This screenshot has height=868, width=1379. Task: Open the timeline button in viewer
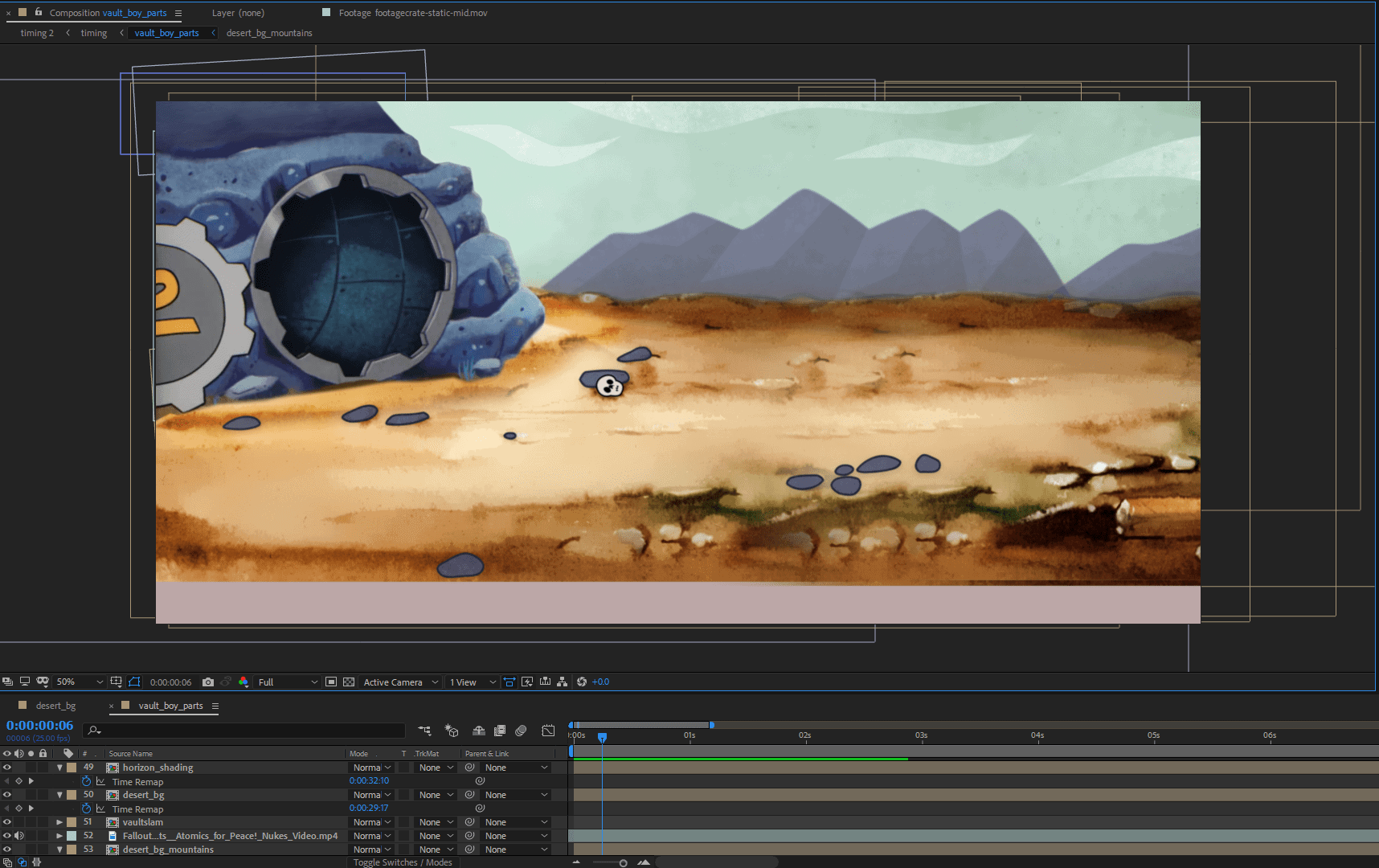pos(545,682)
